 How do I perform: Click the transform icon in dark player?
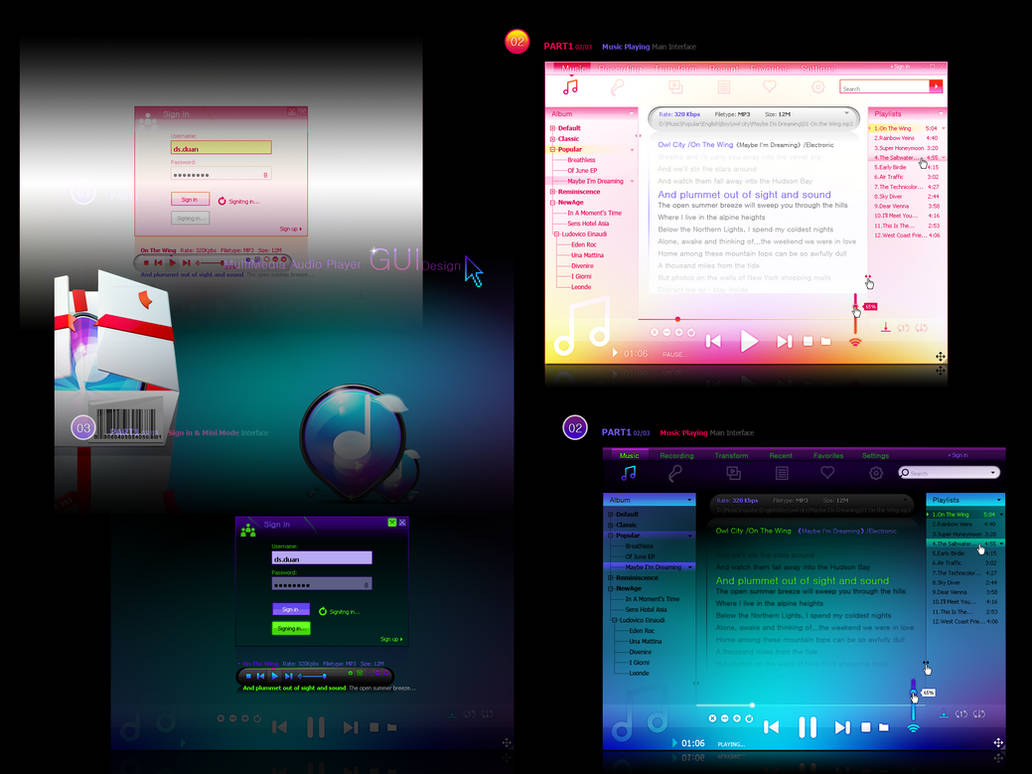click(733, 473)
